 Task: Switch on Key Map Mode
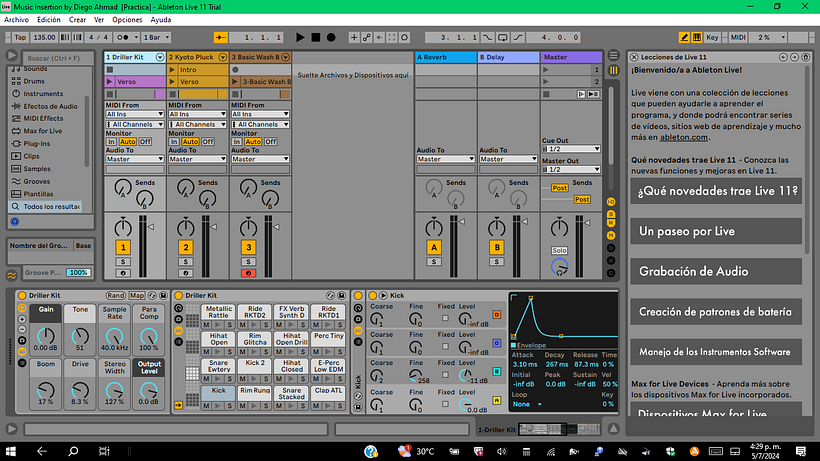[x=712, y=37]
